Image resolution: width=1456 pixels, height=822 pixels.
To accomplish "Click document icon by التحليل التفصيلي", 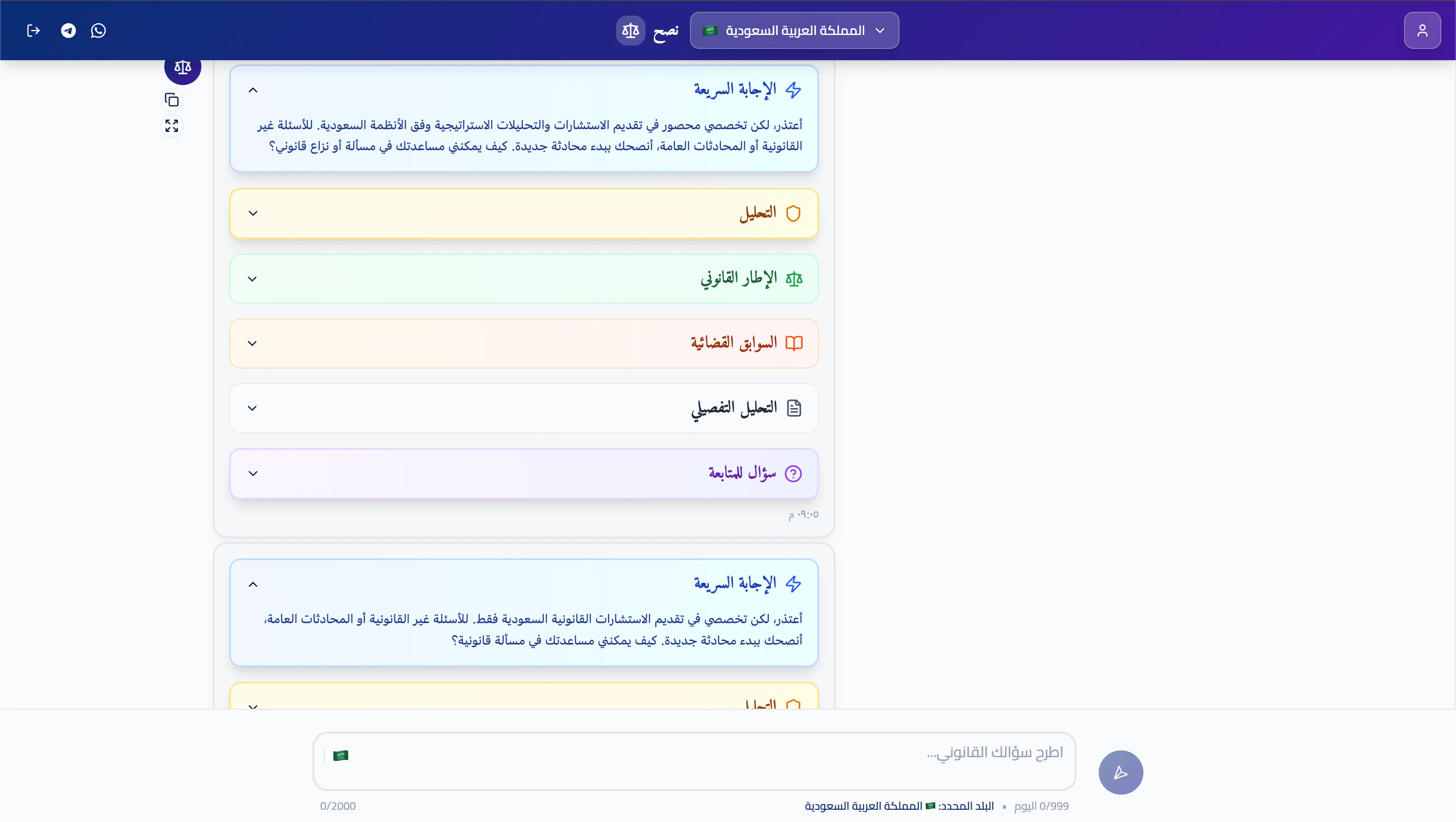I will coord(794,408).
